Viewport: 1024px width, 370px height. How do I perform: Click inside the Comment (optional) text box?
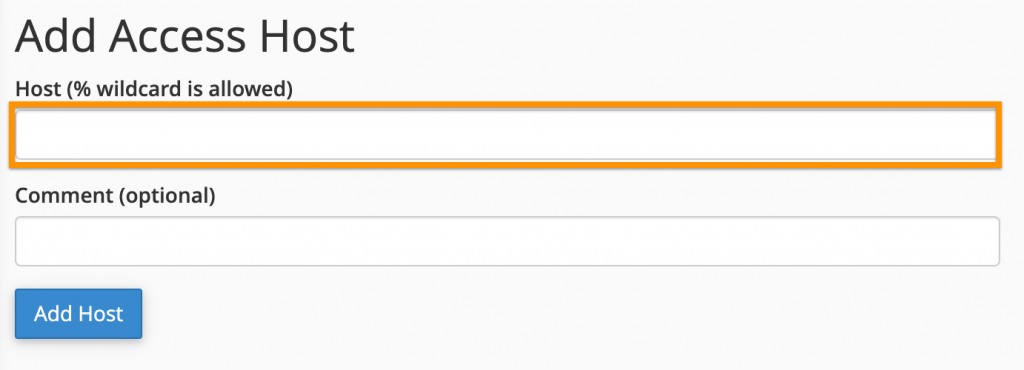(507, 241)
